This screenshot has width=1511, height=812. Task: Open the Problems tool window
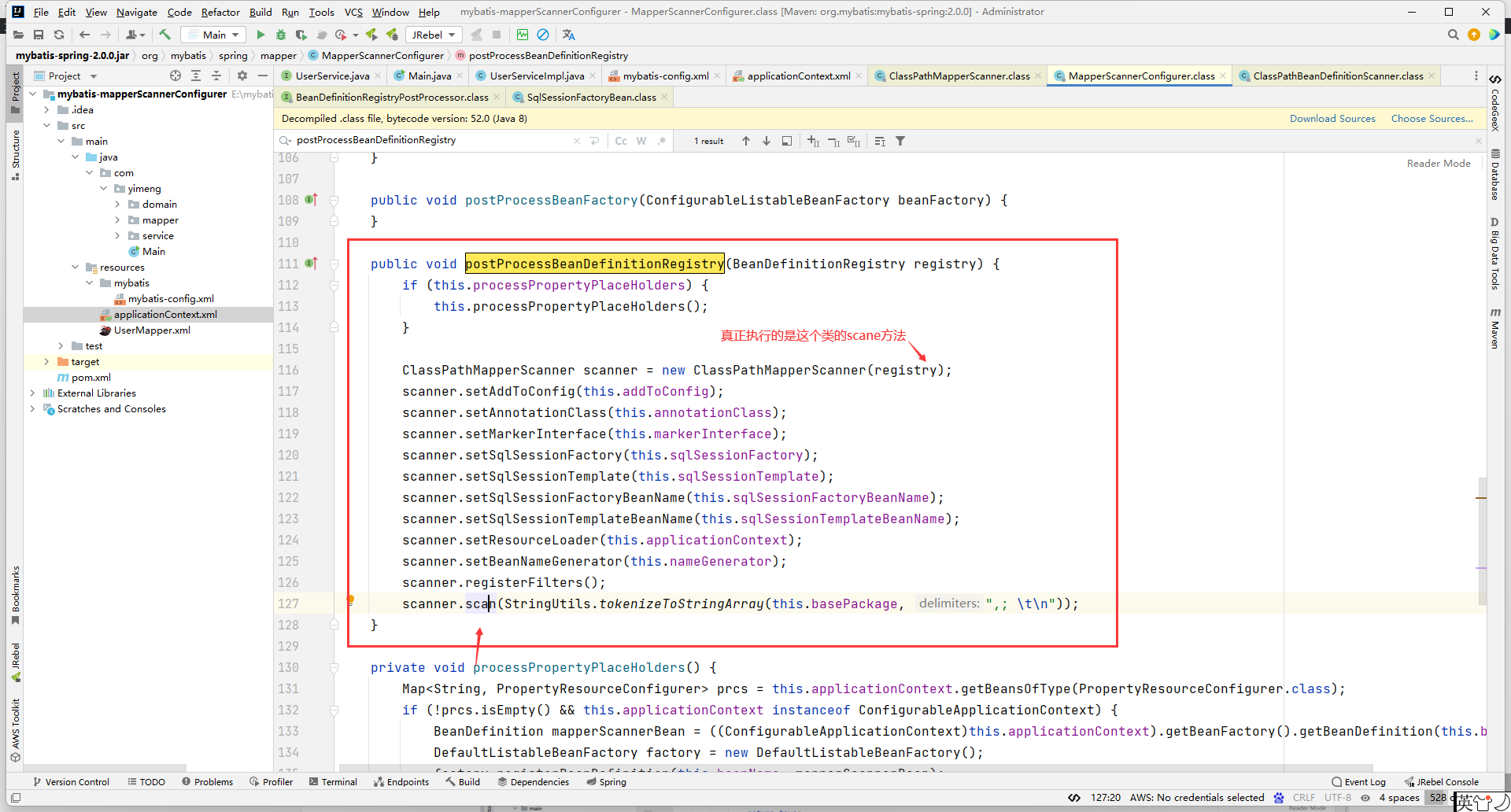click(207, 781)
